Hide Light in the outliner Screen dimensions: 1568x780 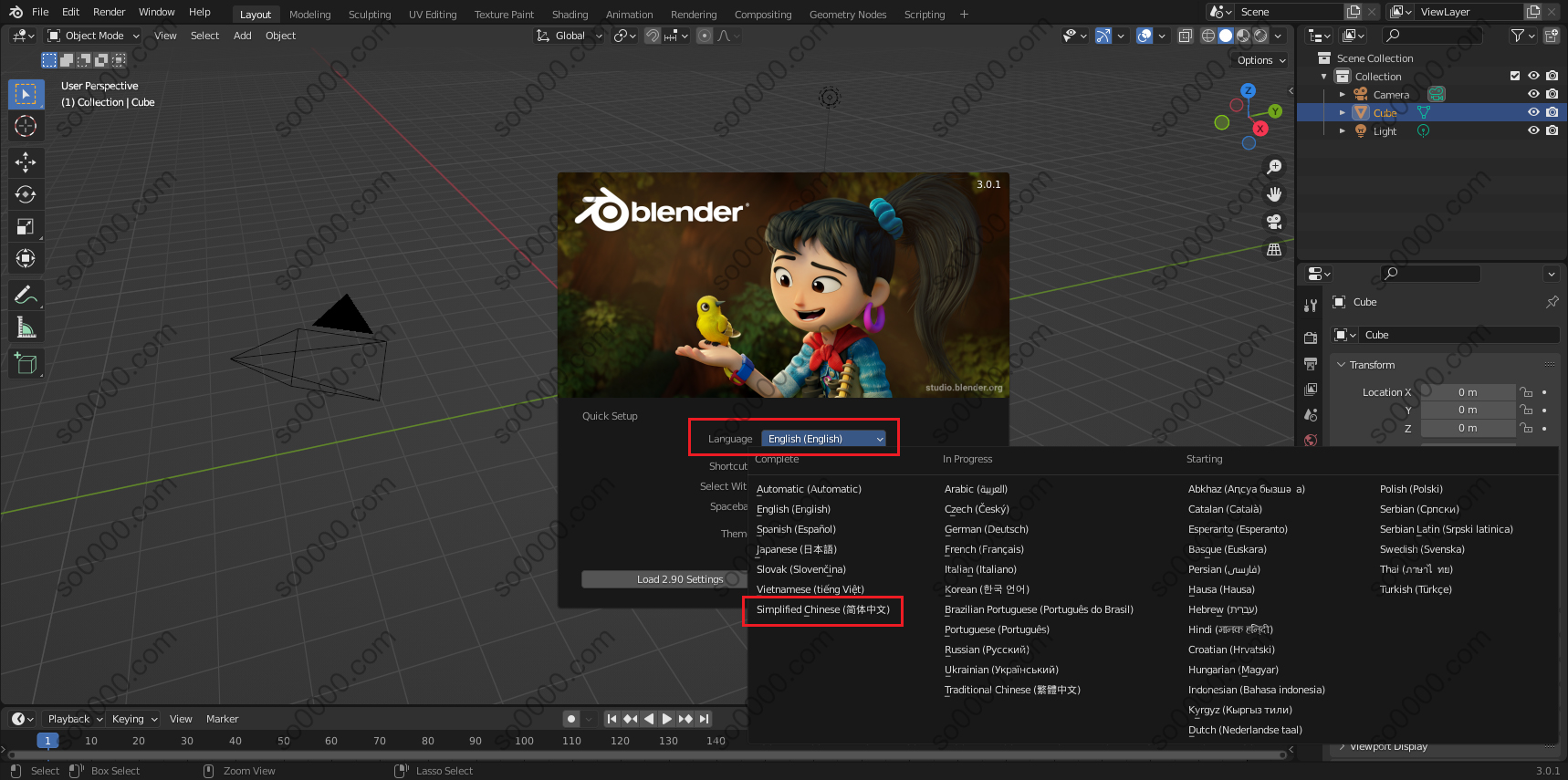coord(1533,130)
